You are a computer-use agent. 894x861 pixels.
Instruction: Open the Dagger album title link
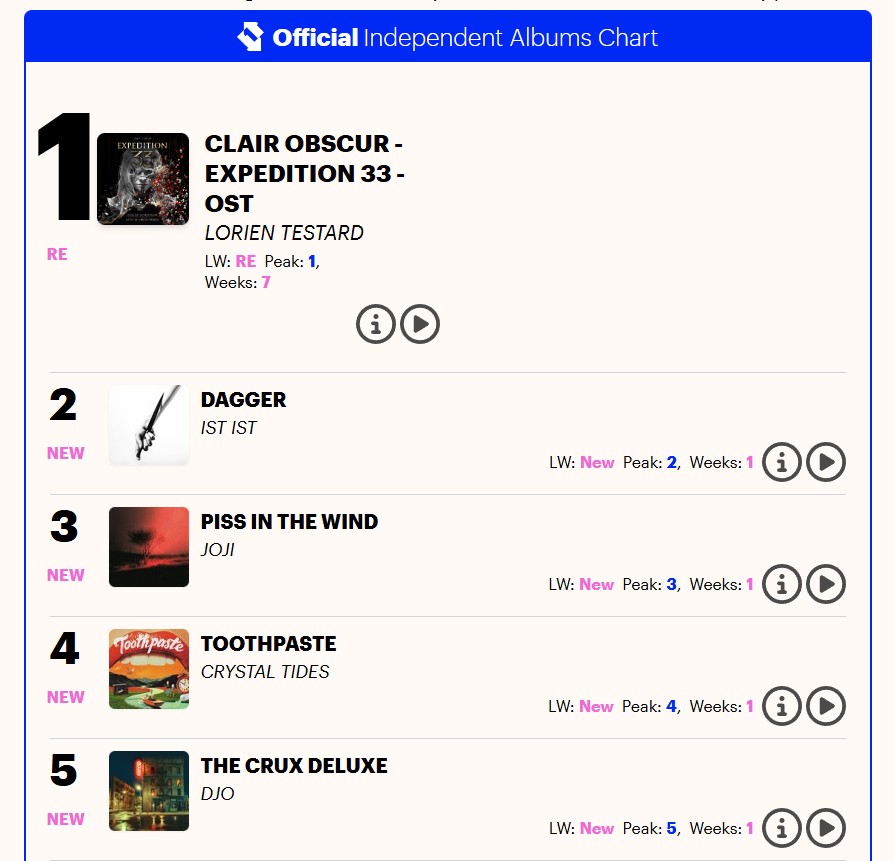click(x=244, y=400)
